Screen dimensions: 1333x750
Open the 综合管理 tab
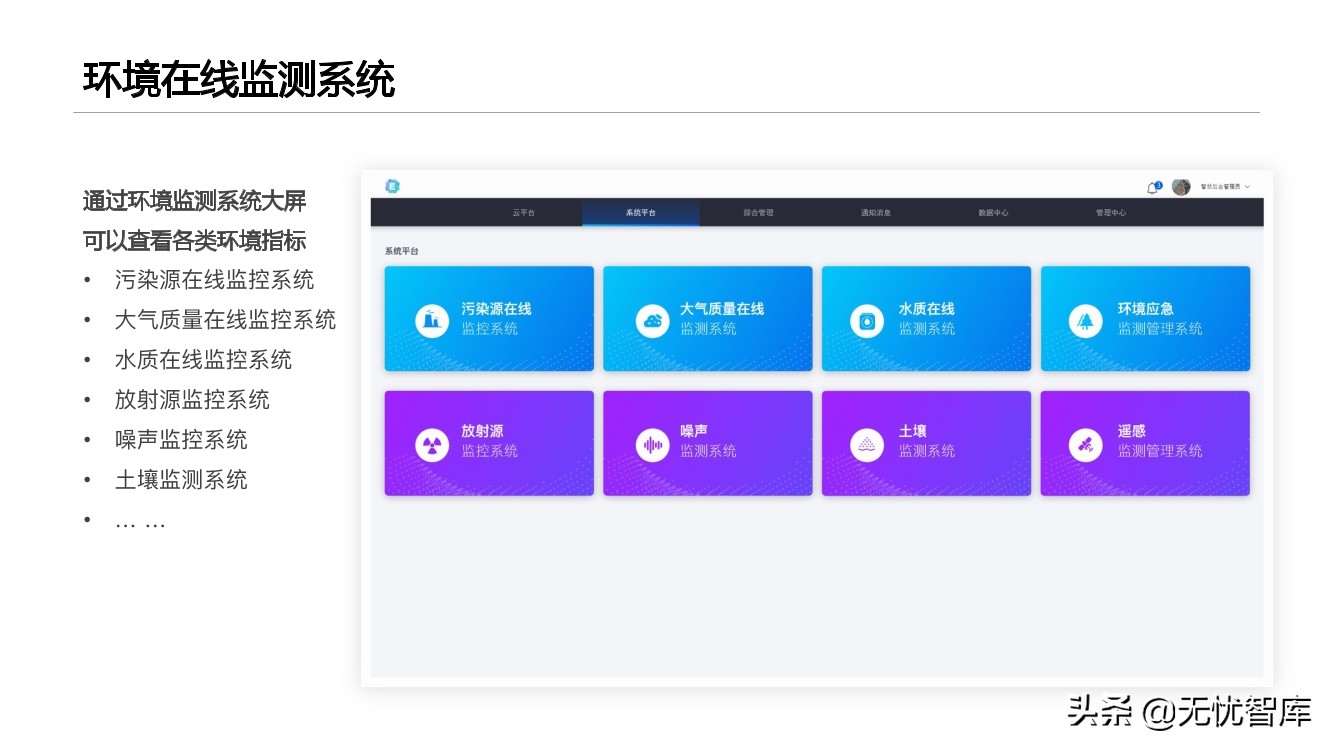759,213
